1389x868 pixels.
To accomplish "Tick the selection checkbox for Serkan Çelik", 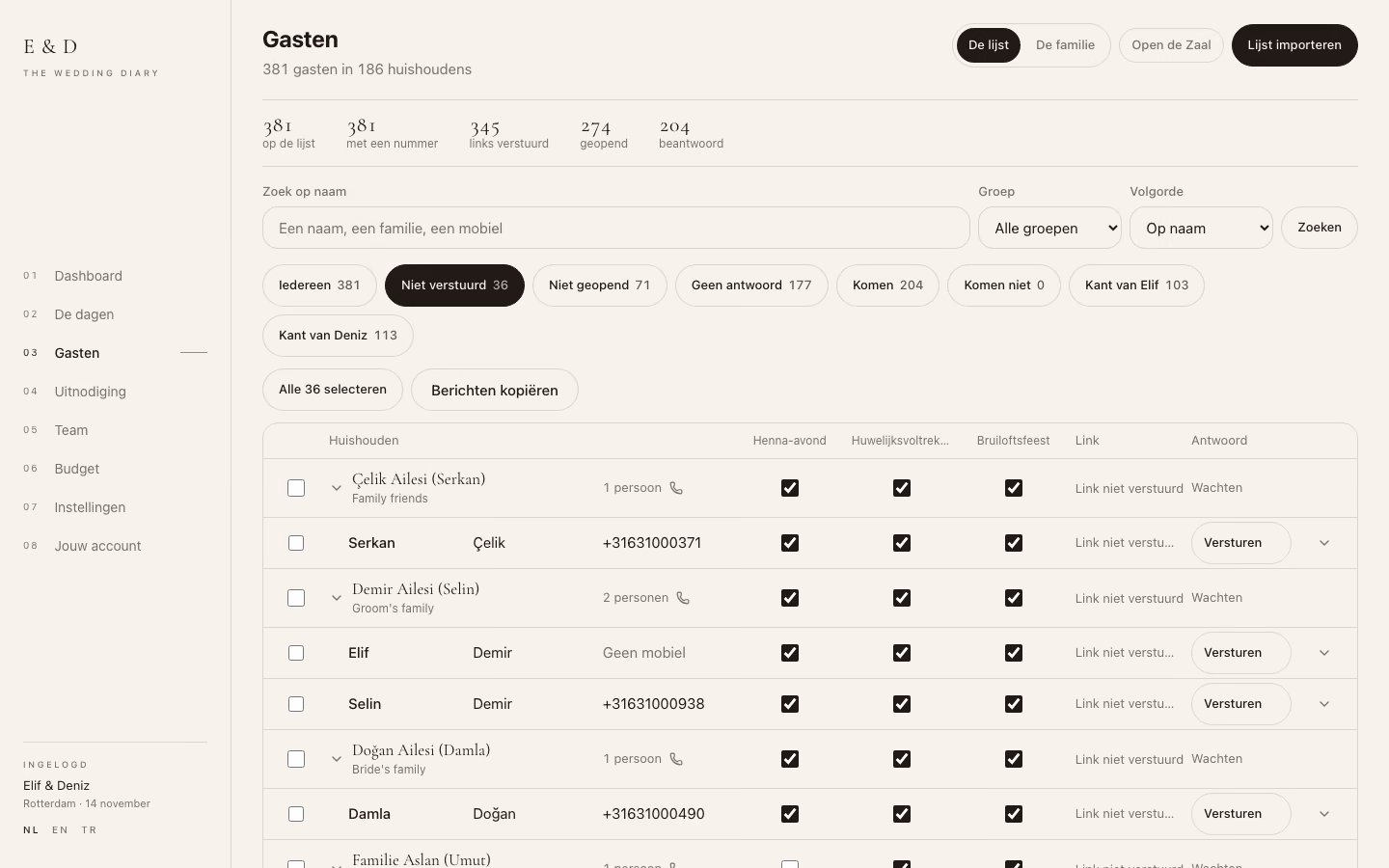I will coord(296,543).
